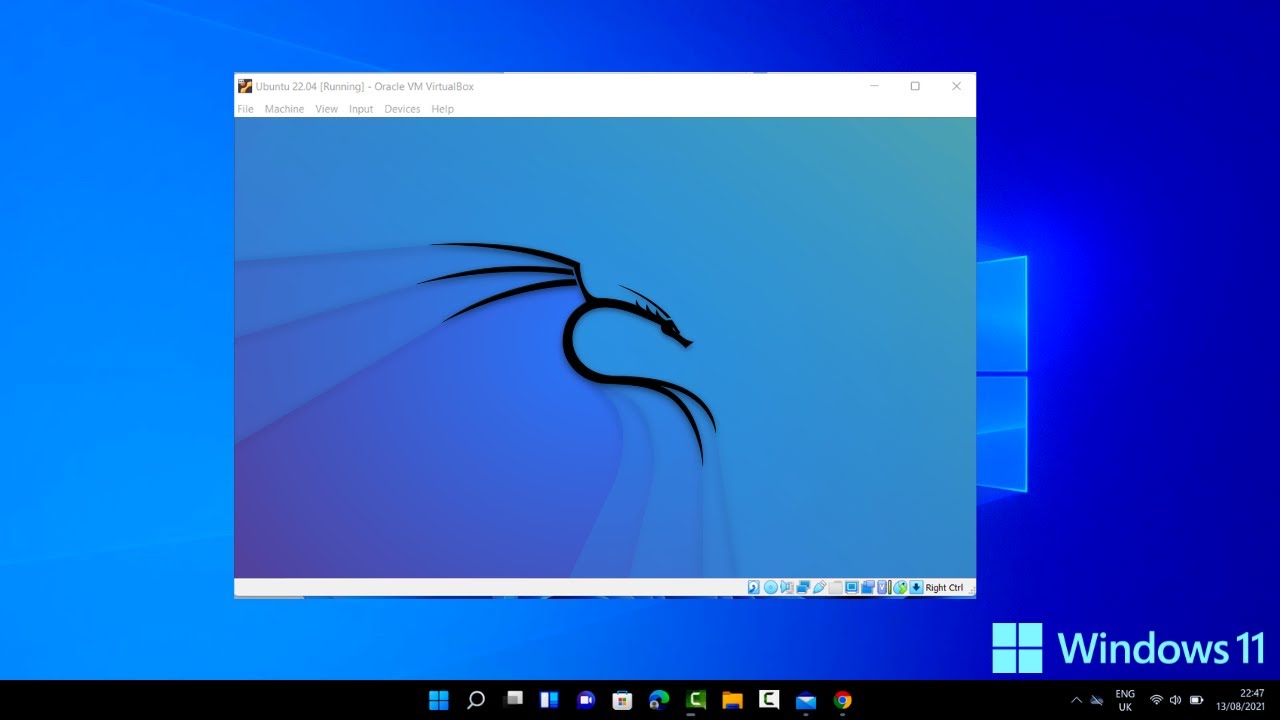Open Windows Search from taskbar
Screen dimensions: 1280x720
click(x=476, y=700)
